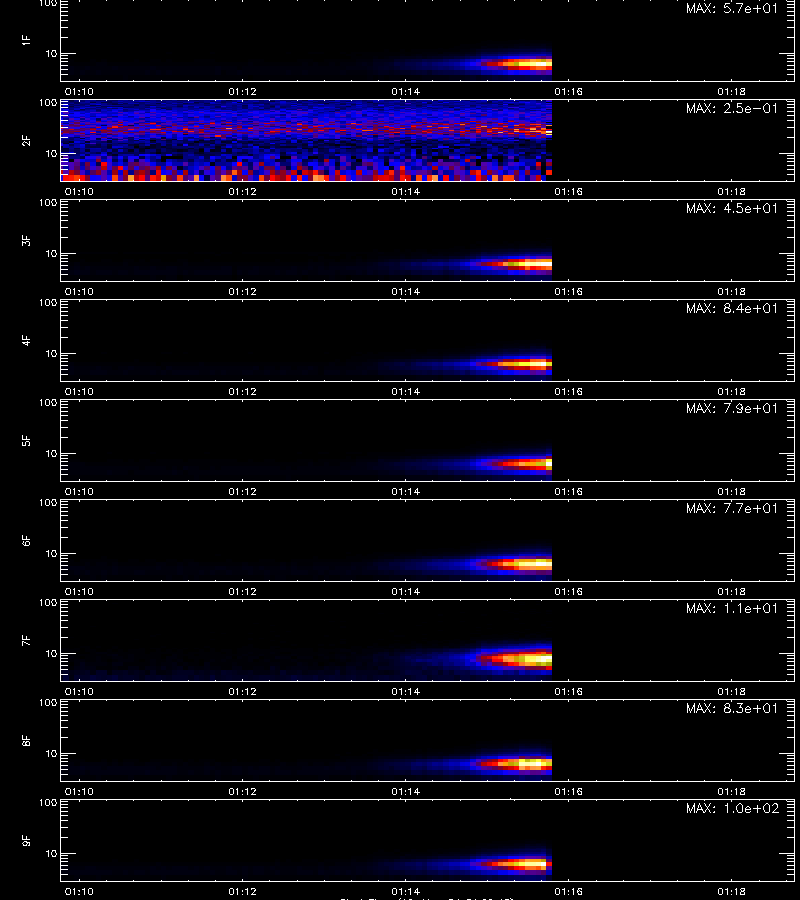Click the 1F panel axis label

[26, 40]
